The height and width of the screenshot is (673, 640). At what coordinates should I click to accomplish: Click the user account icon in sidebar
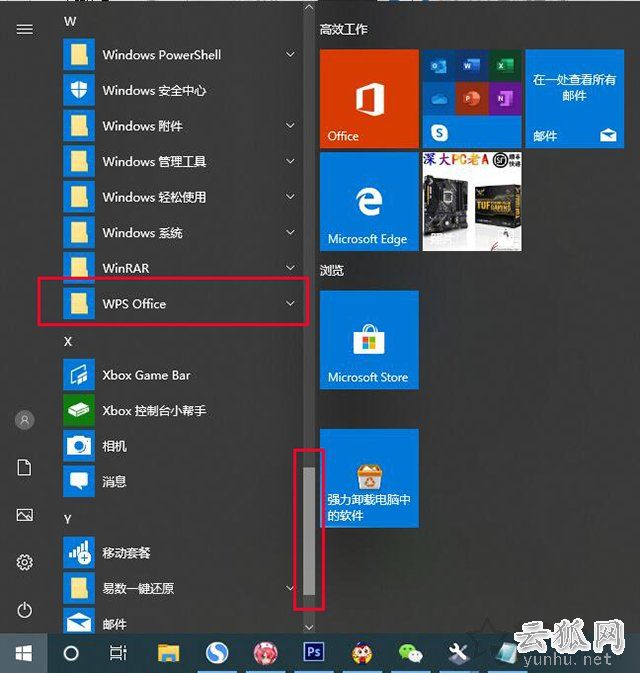[x=24, y=420]
